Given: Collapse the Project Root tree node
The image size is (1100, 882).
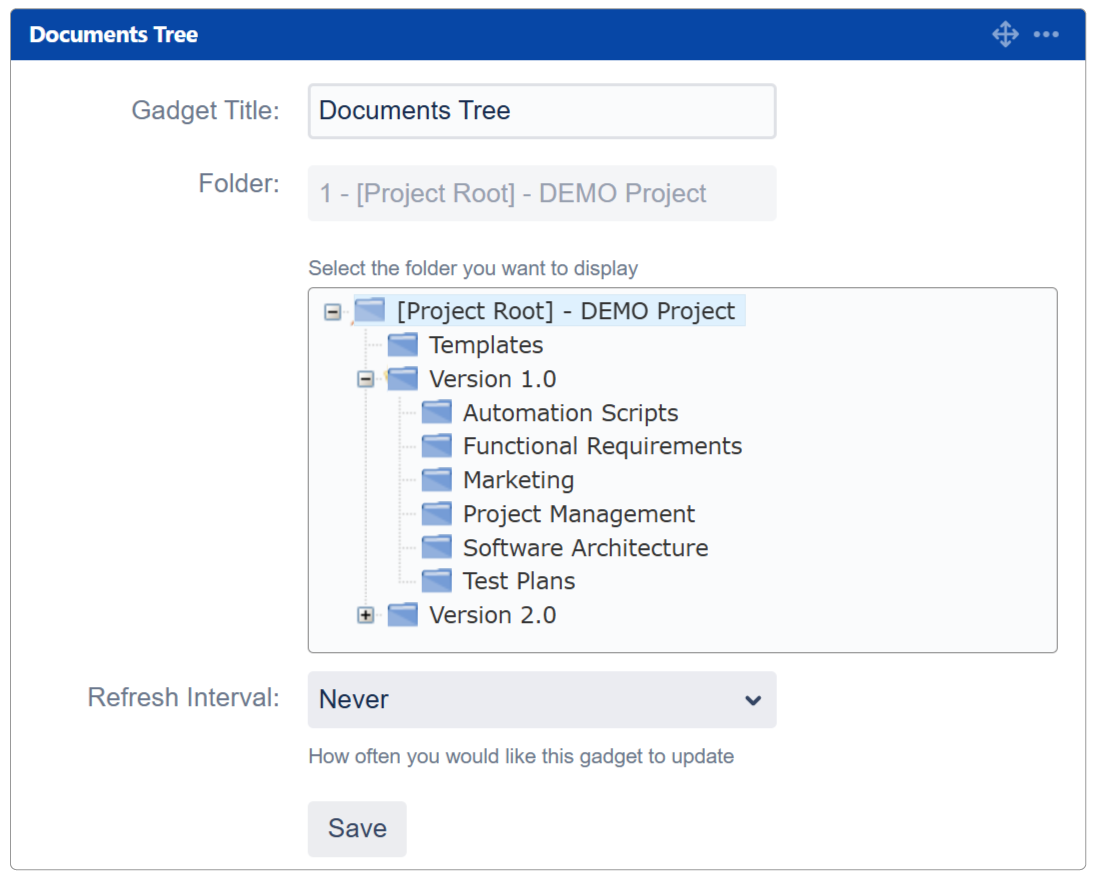Looking at the screenshot, I should tap(331, 311).
